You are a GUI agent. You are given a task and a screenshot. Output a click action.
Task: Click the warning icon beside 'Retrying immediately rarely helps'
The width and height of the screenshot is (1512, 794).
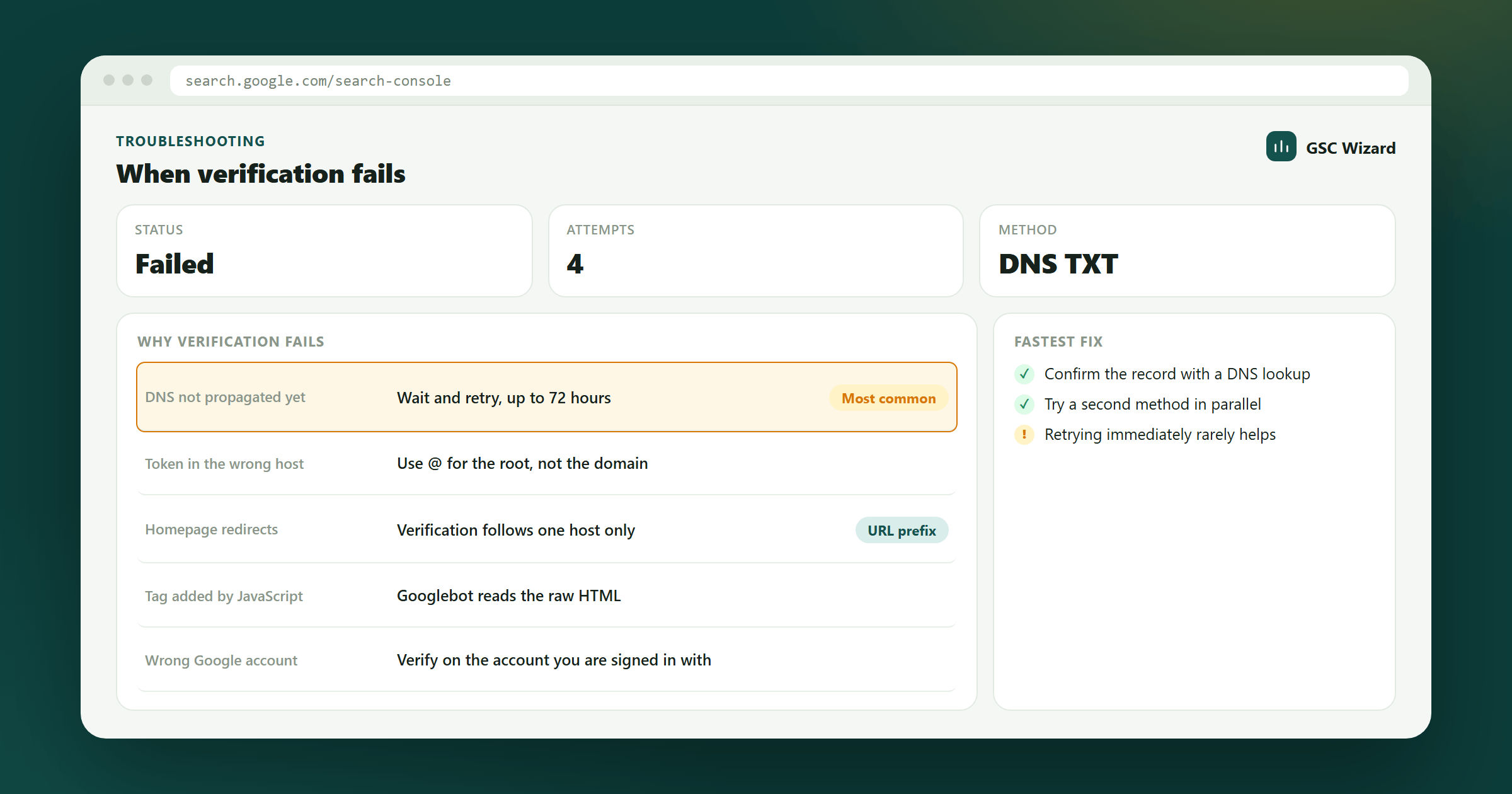(1024, 435)
